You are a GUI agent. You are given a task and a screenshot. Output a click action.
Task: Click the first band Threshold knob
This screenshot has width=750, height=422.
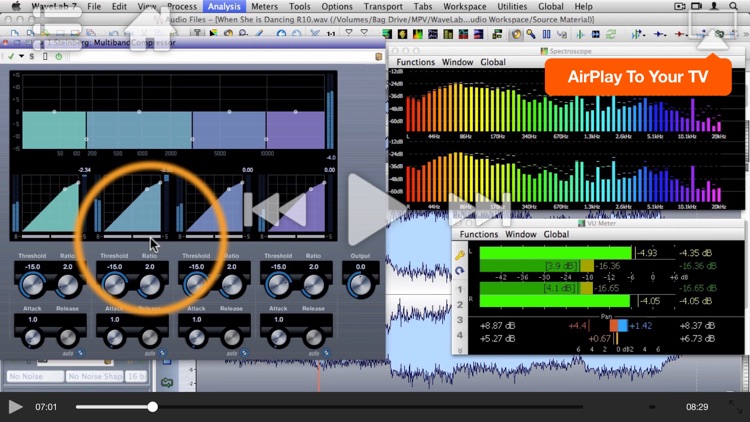click(33, 285)
